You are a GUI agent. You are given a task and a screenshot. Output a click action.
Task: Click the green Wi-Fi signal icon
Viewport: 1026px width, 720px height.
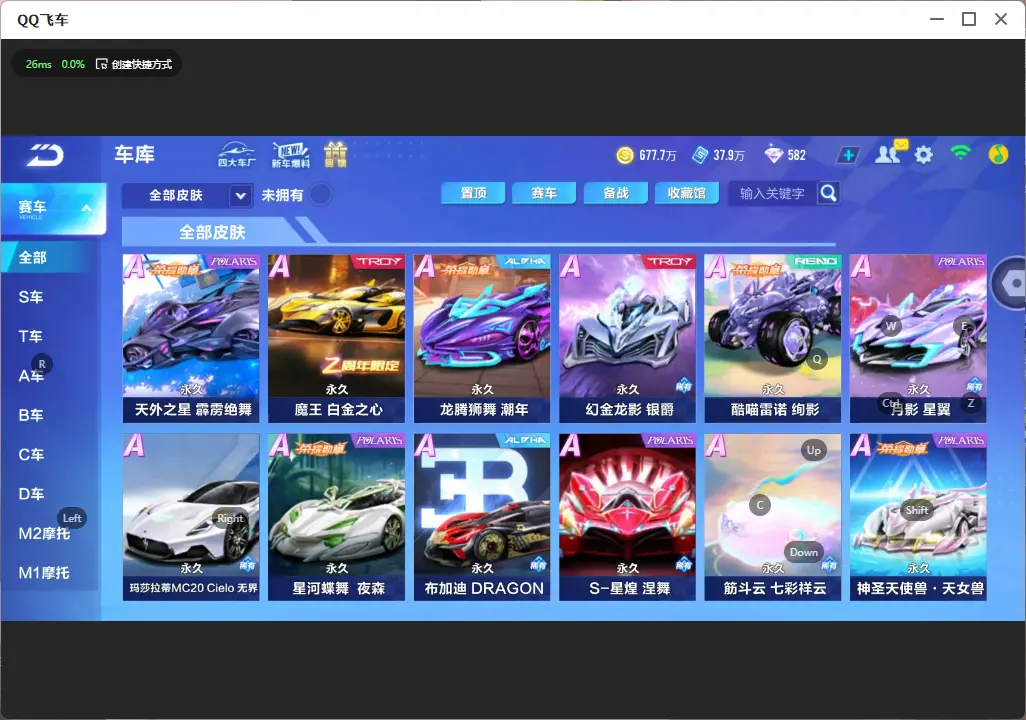960,153
